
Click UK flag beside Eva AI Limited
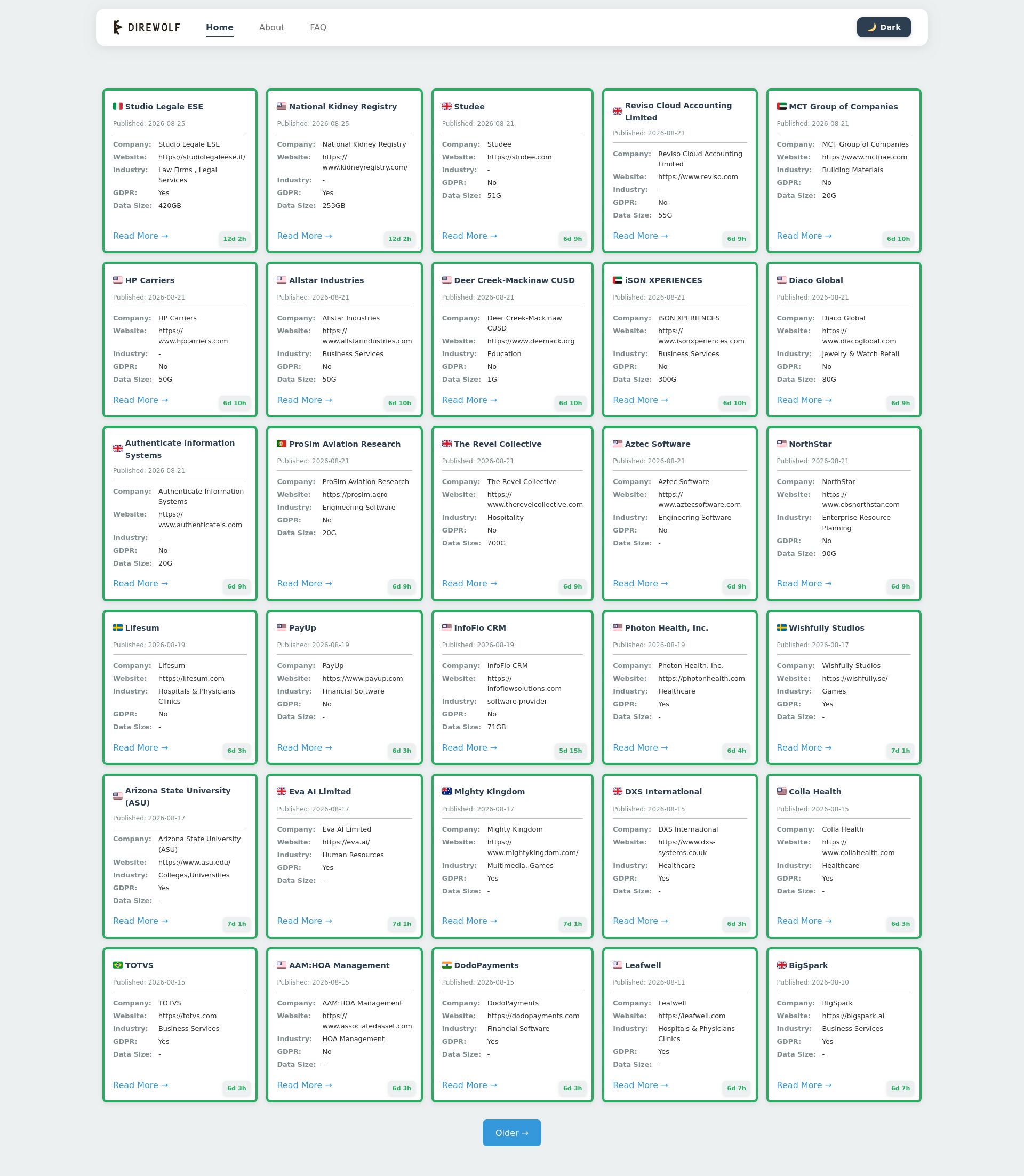pyautogui.click(x=282, y=792)
